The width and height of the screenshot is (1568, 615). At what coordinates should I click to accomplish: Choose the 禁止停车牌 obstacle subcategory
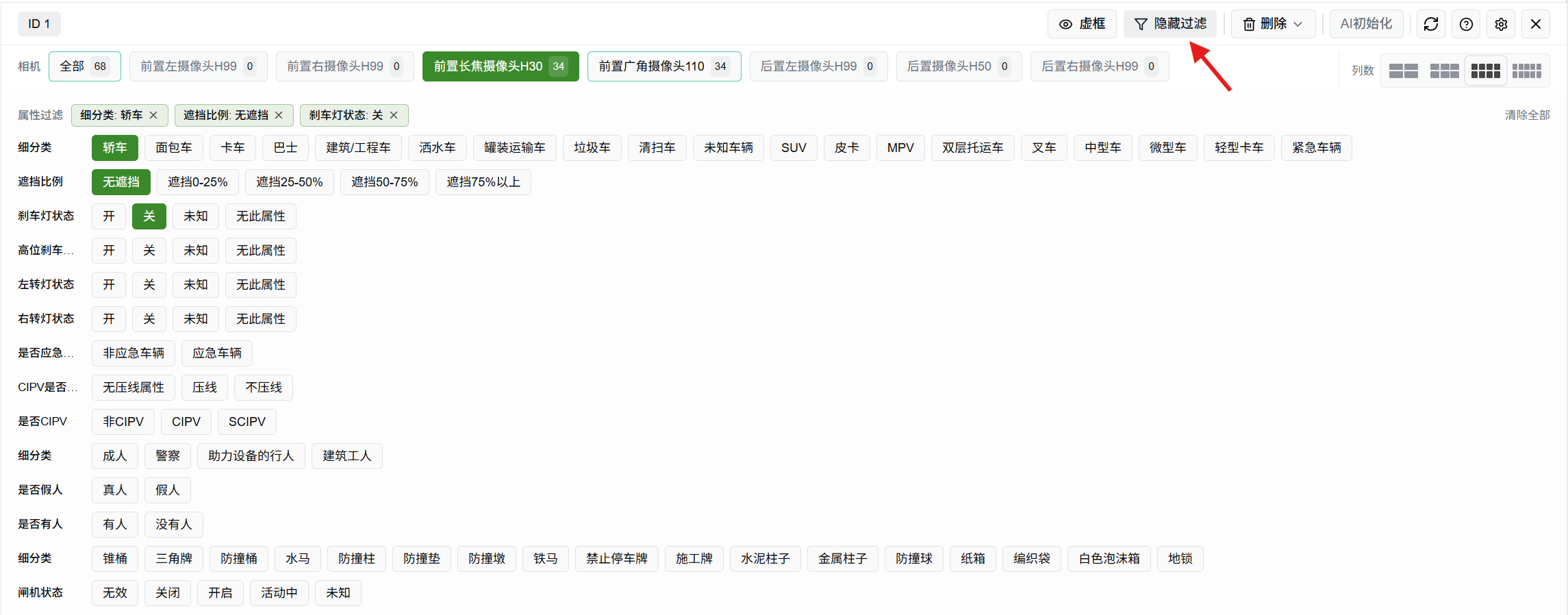click(x=617, y=559)
